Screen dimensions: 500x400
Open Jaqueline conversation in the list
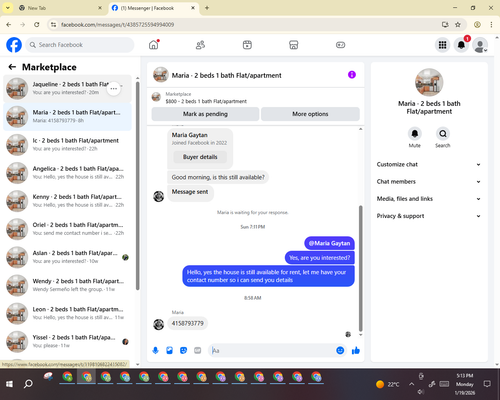(x=67, y=89)
